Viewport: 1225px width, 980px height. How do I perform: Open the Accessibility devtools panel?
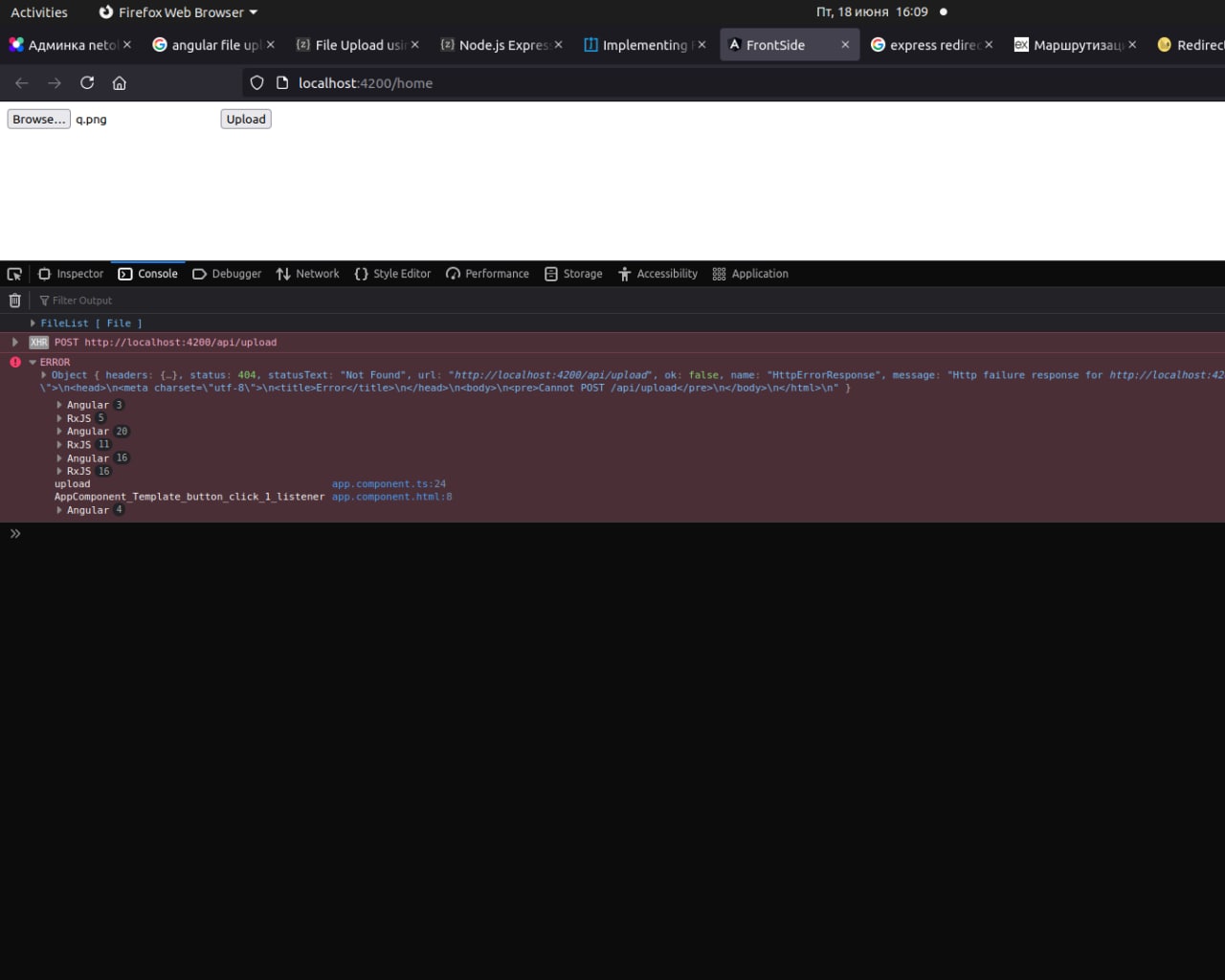click(x=657, y=274)
